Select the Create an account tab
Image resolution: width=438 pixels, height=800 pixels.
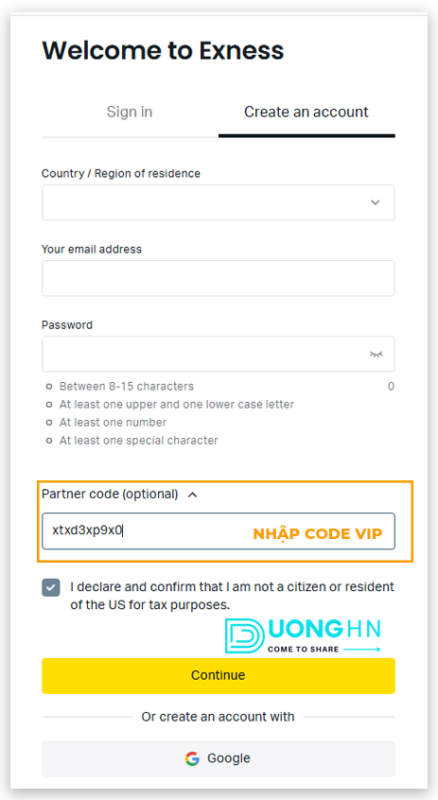(306, 112)
